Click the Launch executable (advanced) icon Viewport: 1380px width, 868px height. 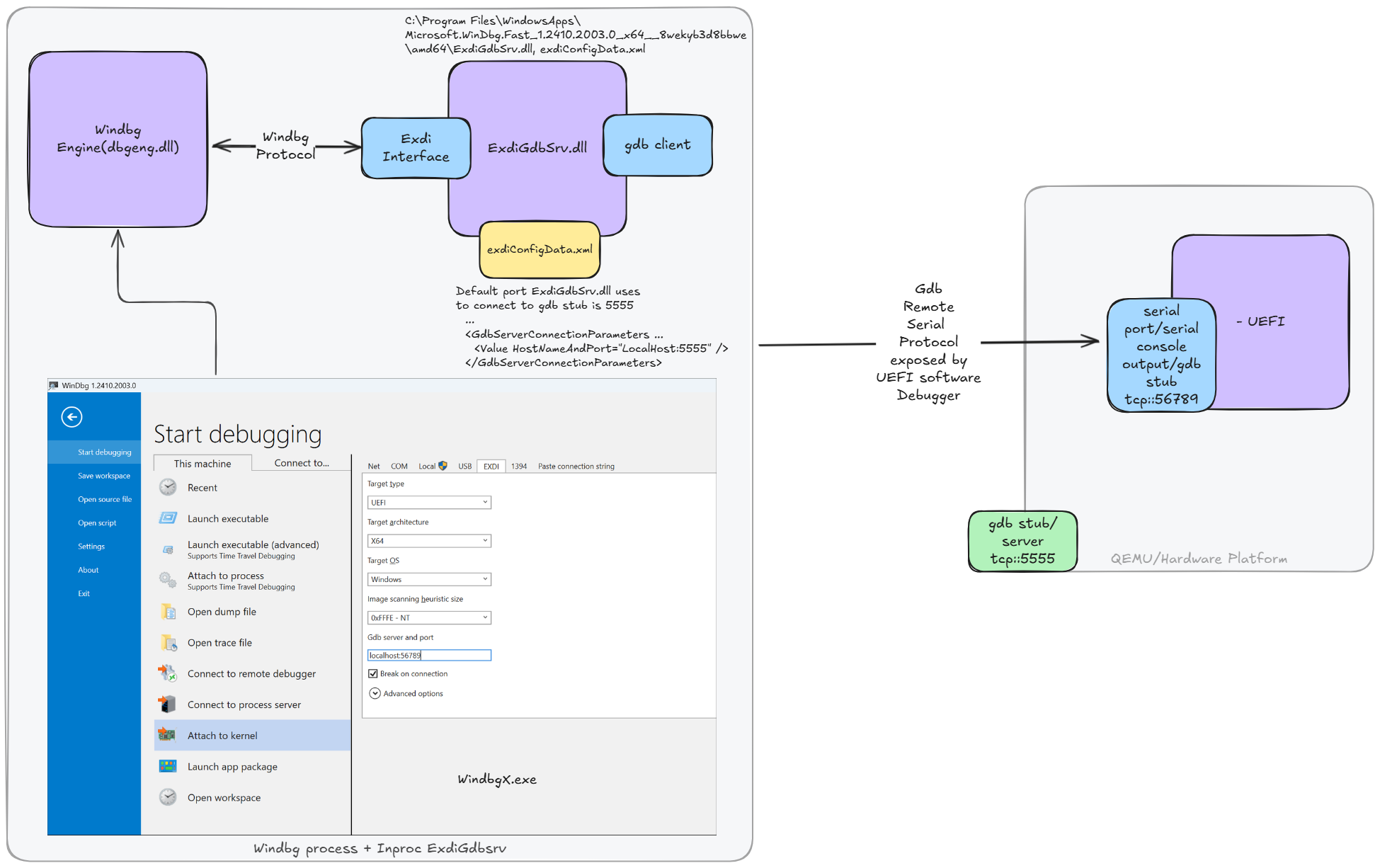coord(168,549)
